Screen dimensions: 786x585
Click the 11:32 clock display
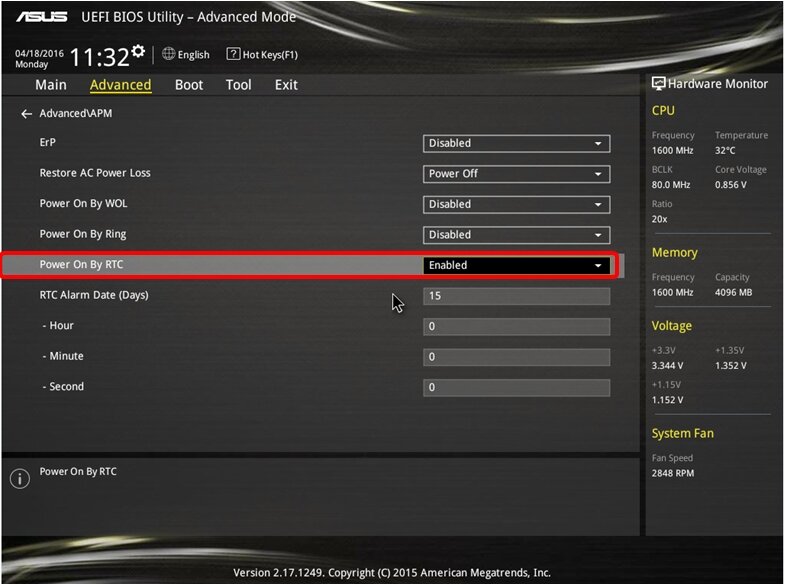pyautogui.click(x=99, y=57)
